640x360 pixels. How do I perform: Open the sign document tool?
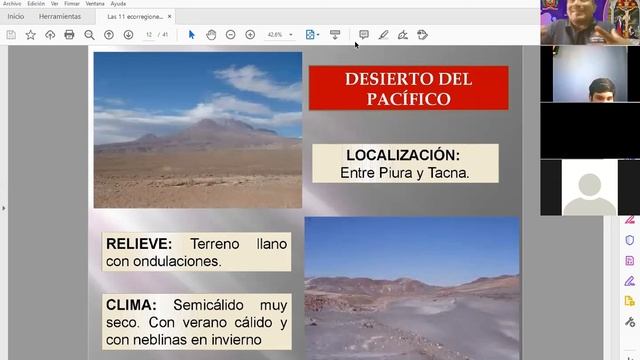tap(403, 35)
